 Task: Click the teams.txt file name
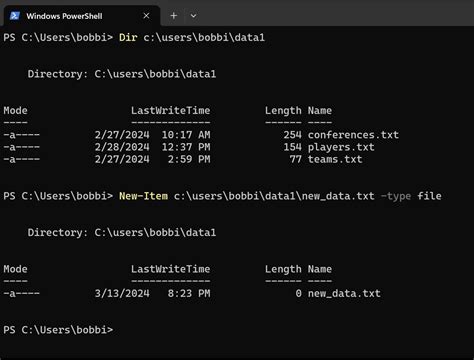(x=335, y=159)
